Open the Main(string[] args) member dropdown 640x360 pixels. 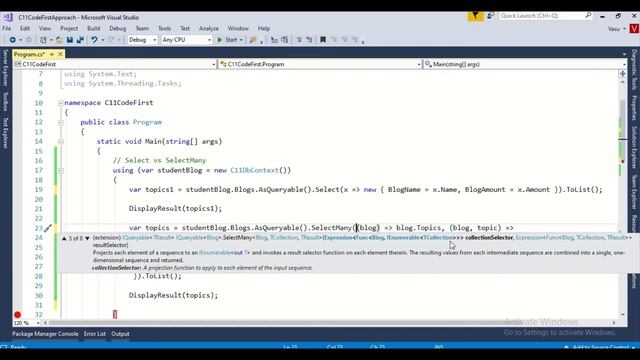point(525,64)
